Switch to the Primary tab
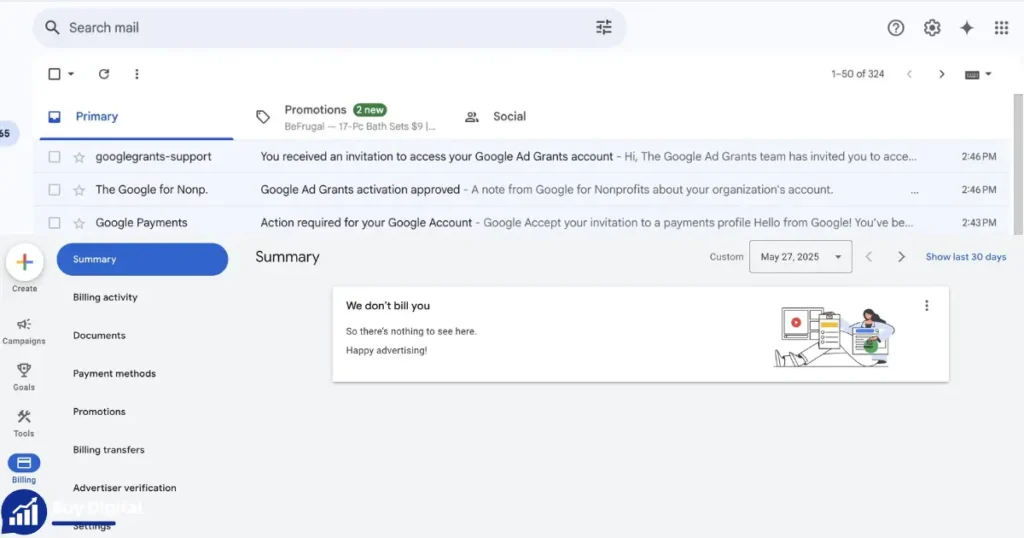 pos(136,117)
